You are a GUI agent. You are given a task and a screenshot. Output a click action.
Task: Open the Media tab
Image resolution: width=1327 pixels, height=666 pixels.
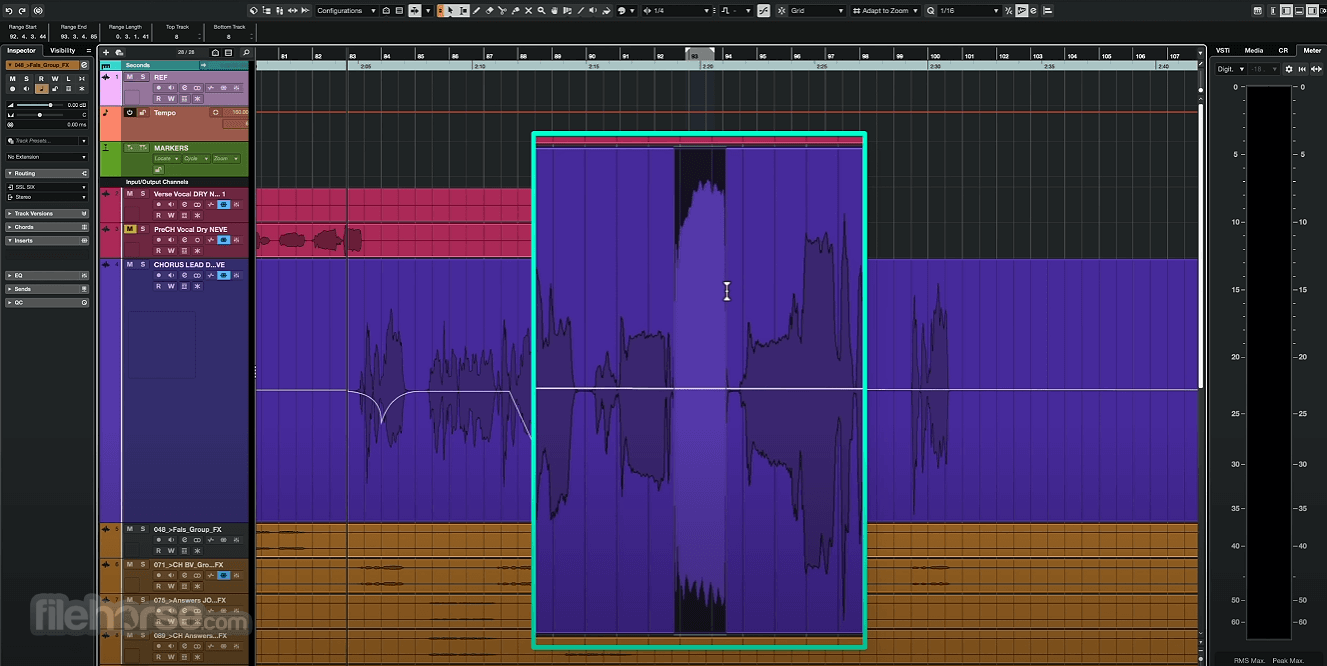click(1253, 50)
